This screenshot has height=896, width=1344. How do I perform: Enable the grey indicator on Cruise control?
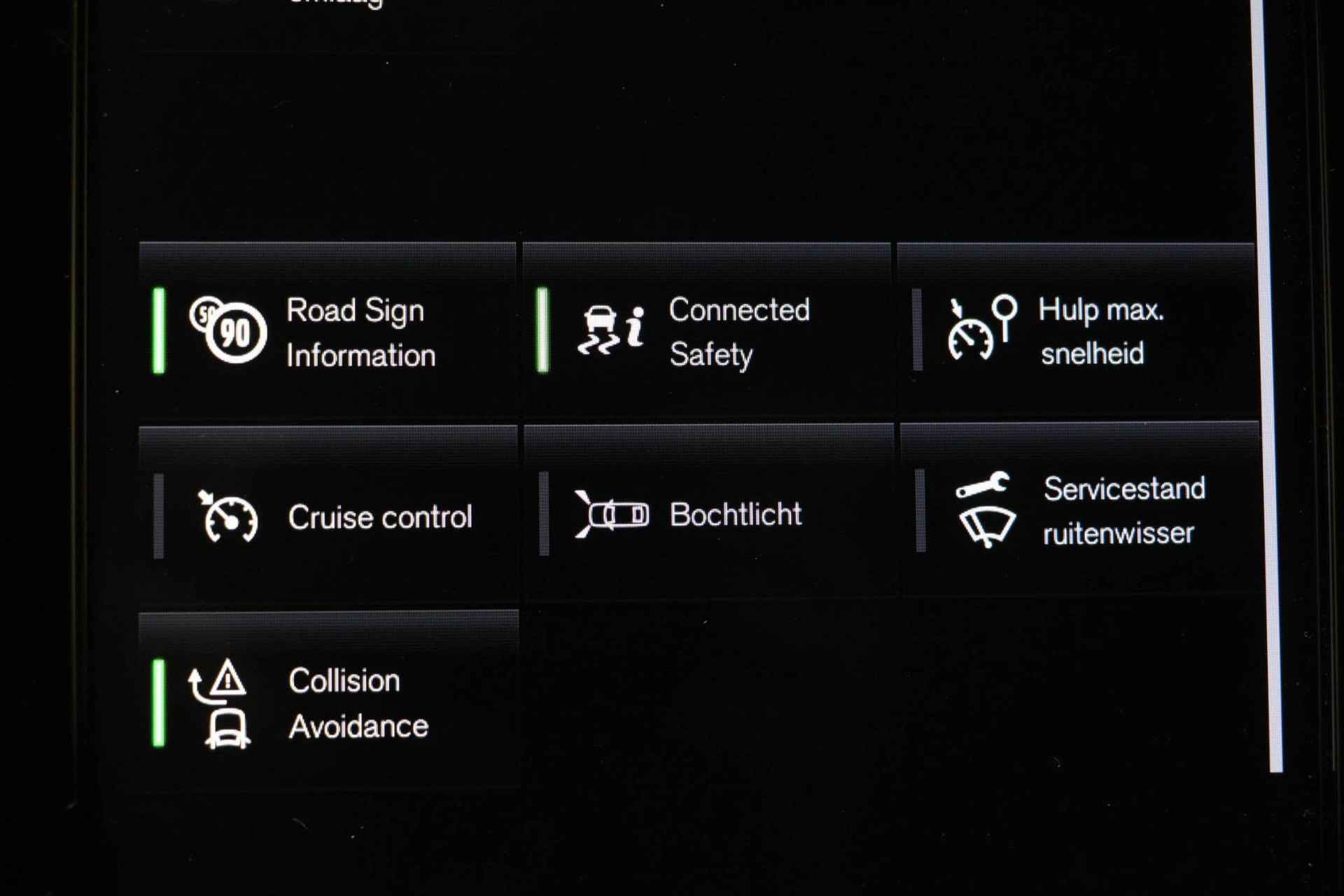point(159,516)
